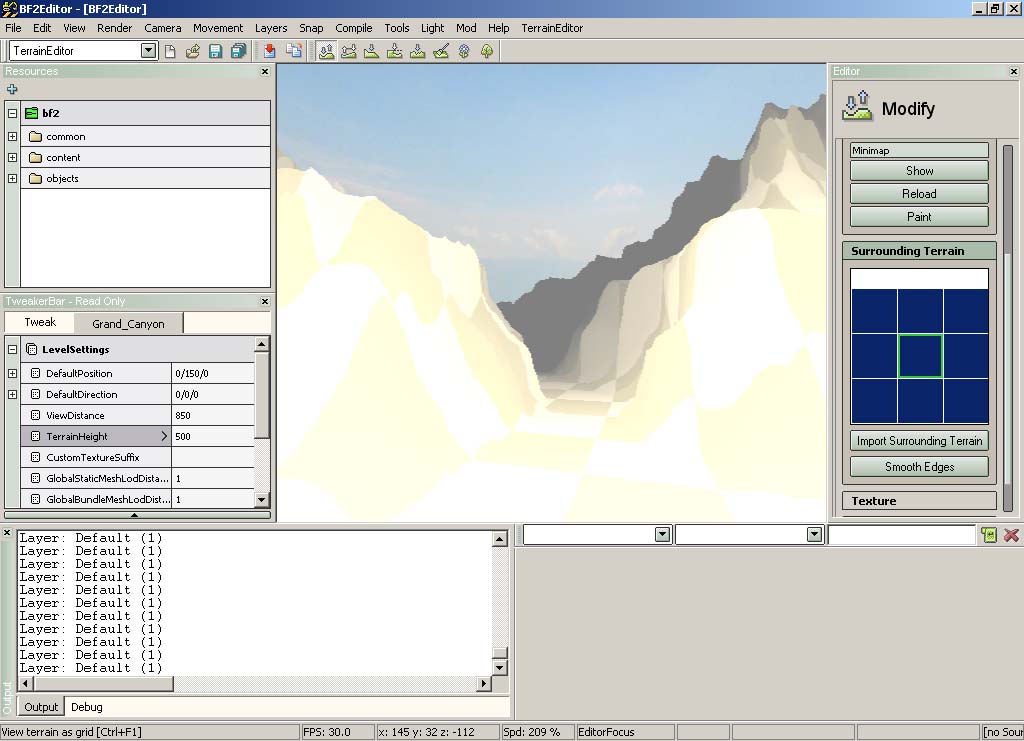Collapse the LevelSettings group
Image resolution: width=1024 pixels, height=741 pixels.
point(12,349)
